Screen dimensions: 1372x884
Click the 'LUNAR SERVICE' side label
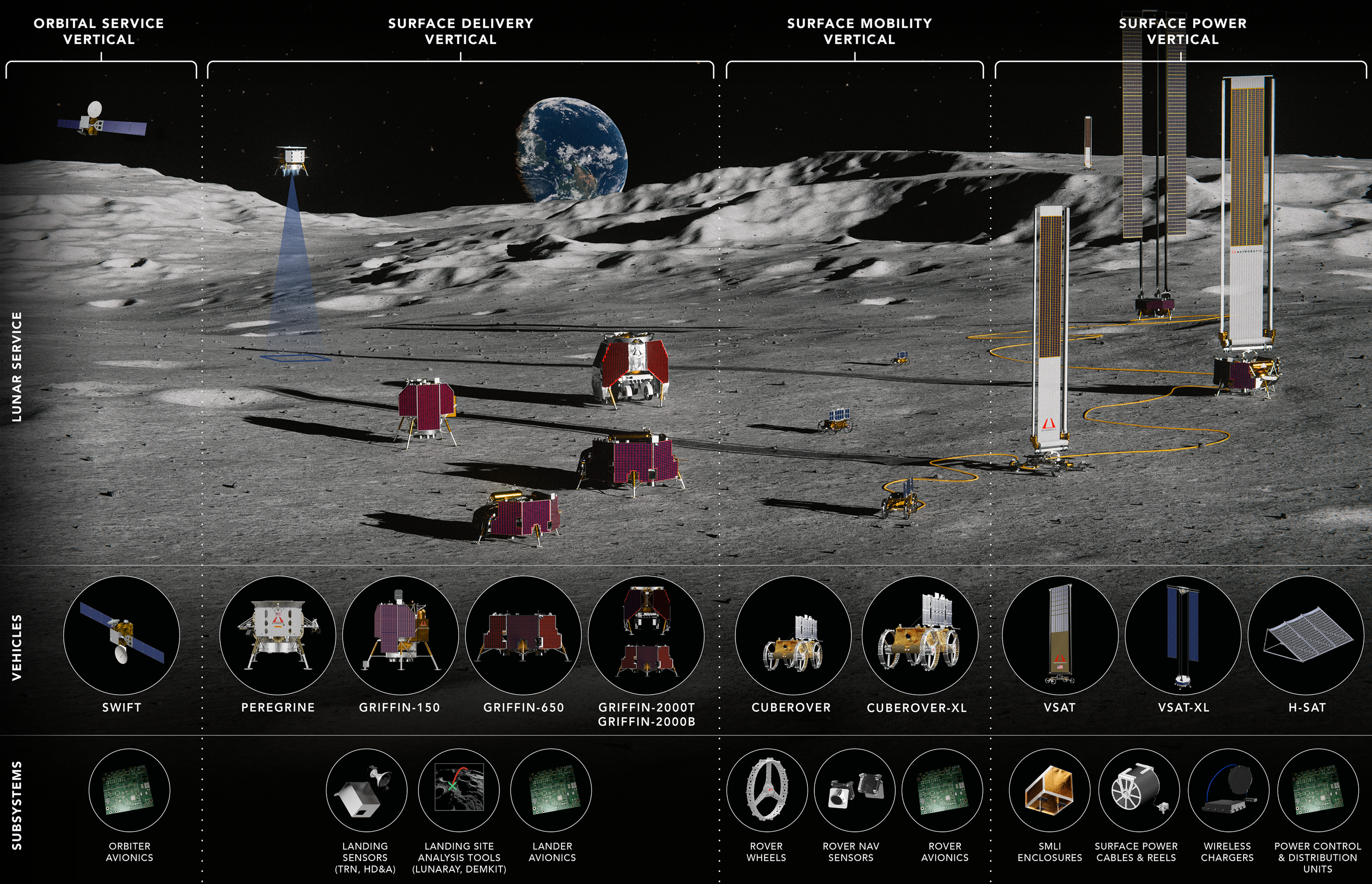click(x=16, y=367)
